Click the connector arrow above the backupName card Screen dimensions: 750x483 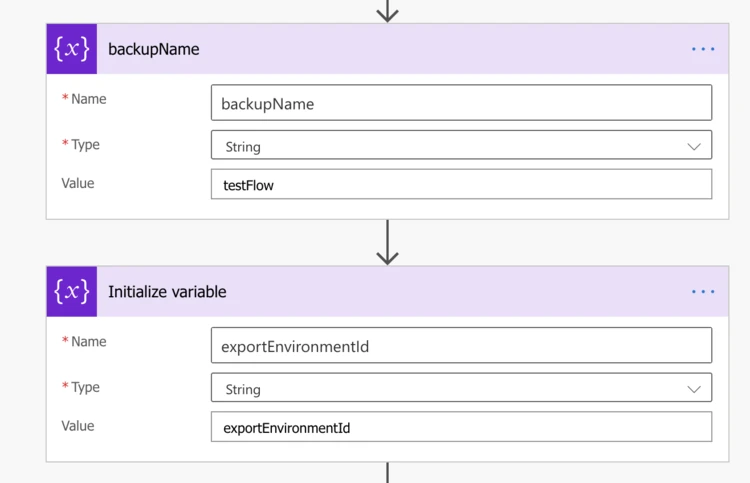coord(387,11)
